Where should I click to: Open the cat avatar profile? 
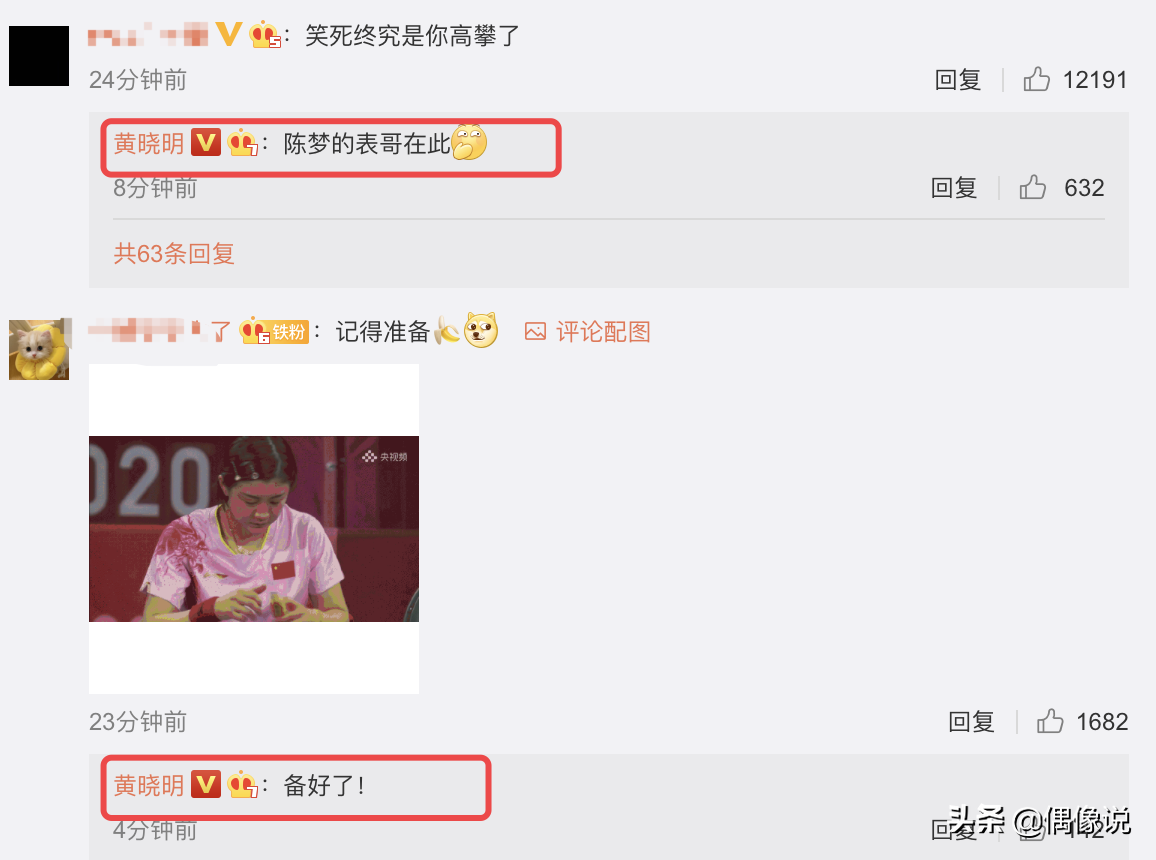(x=39, y=349)
